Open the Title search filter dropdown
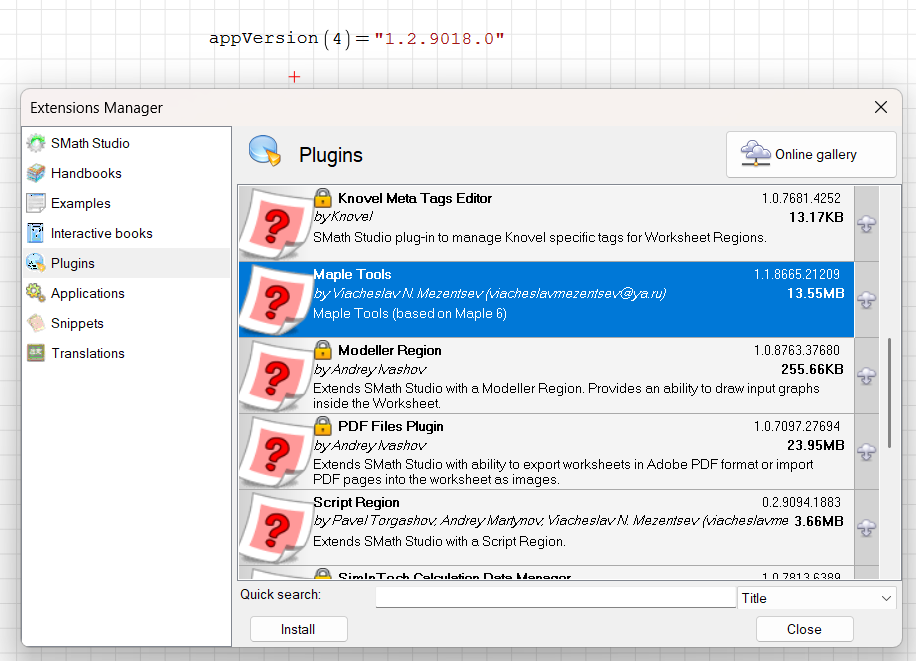 tap(817, 597)
